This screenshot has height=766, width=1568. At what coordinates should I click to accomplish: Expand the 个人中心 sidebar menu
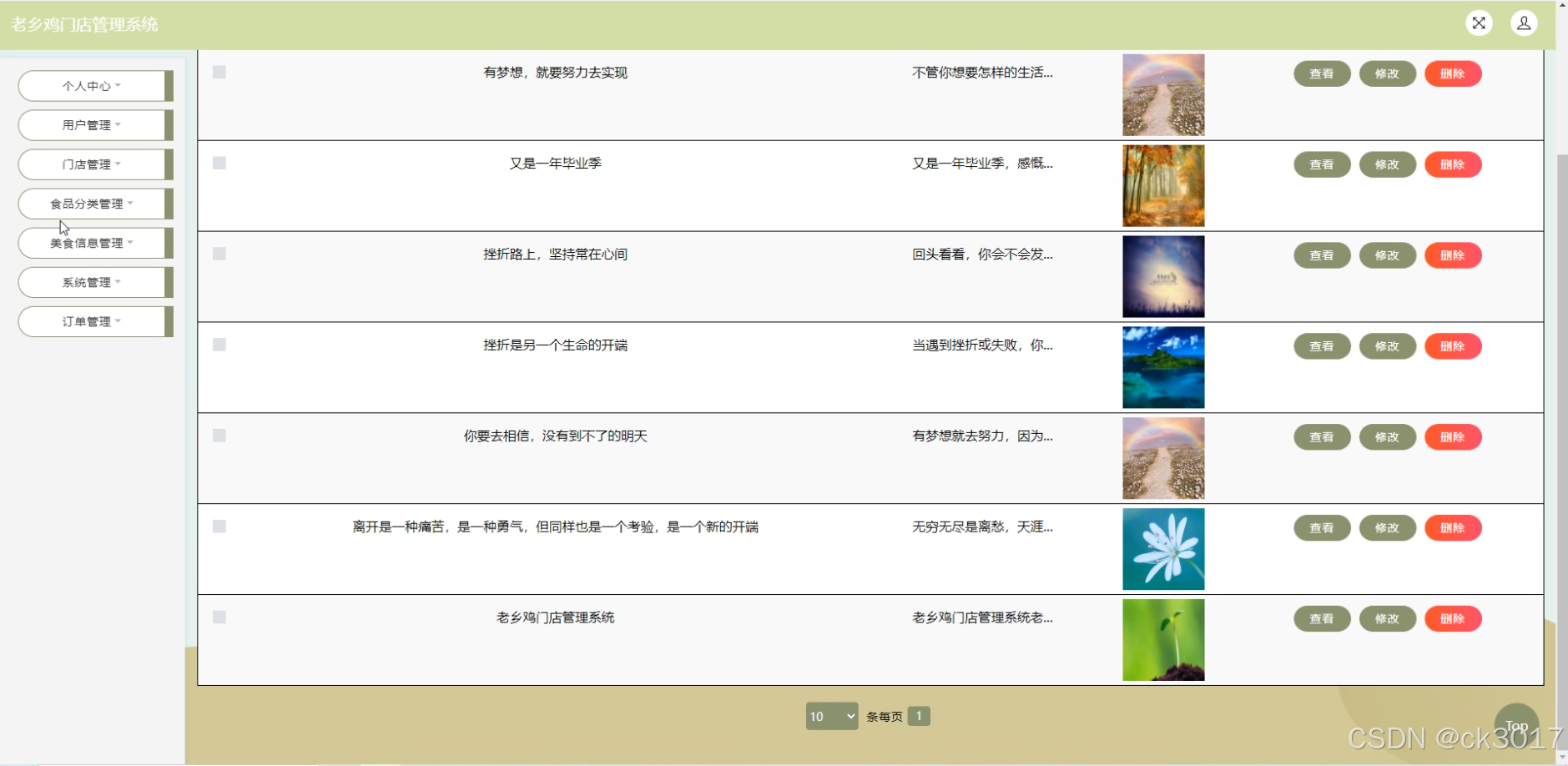pos(95,86)
